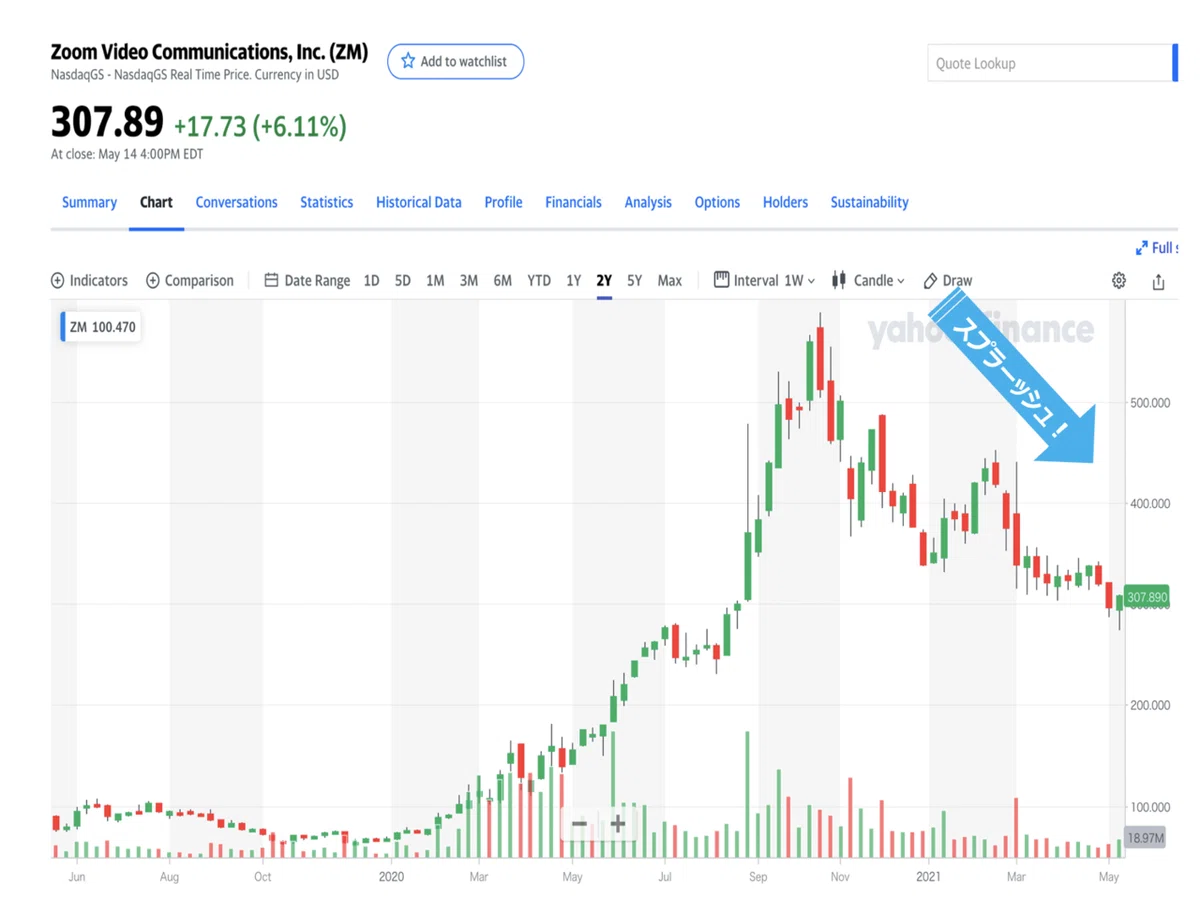The image size is (1200, 912).
Task: Select the 1M range
Action: 435,281
